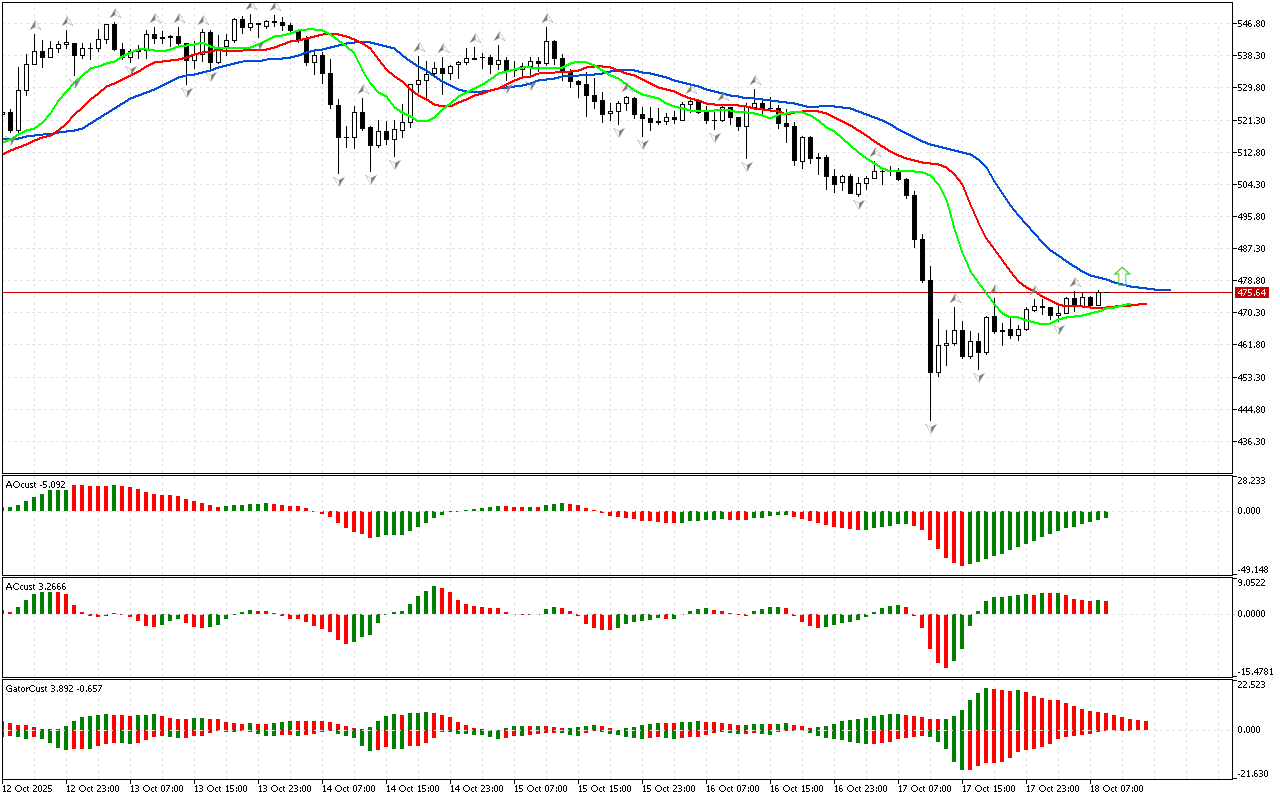Click the 12 Oct 2025 date label
This screenshot has width=1280, height=800.
tap(30, 789)
